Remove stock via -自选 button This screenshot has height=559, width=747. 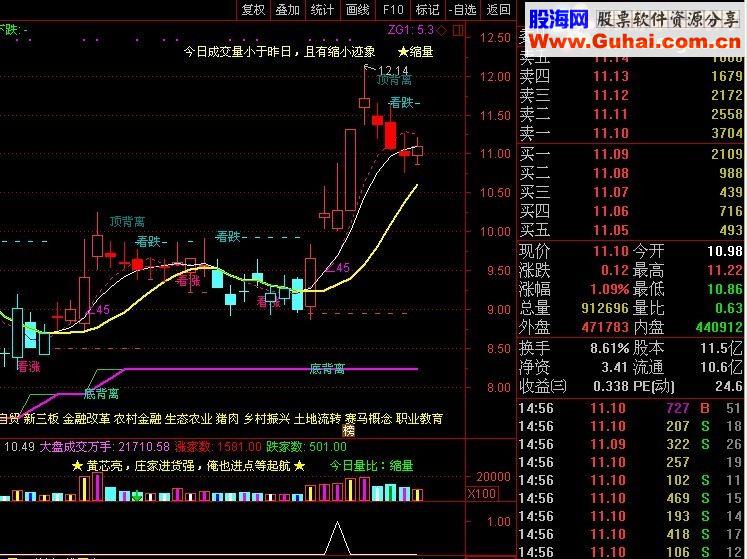463,10
